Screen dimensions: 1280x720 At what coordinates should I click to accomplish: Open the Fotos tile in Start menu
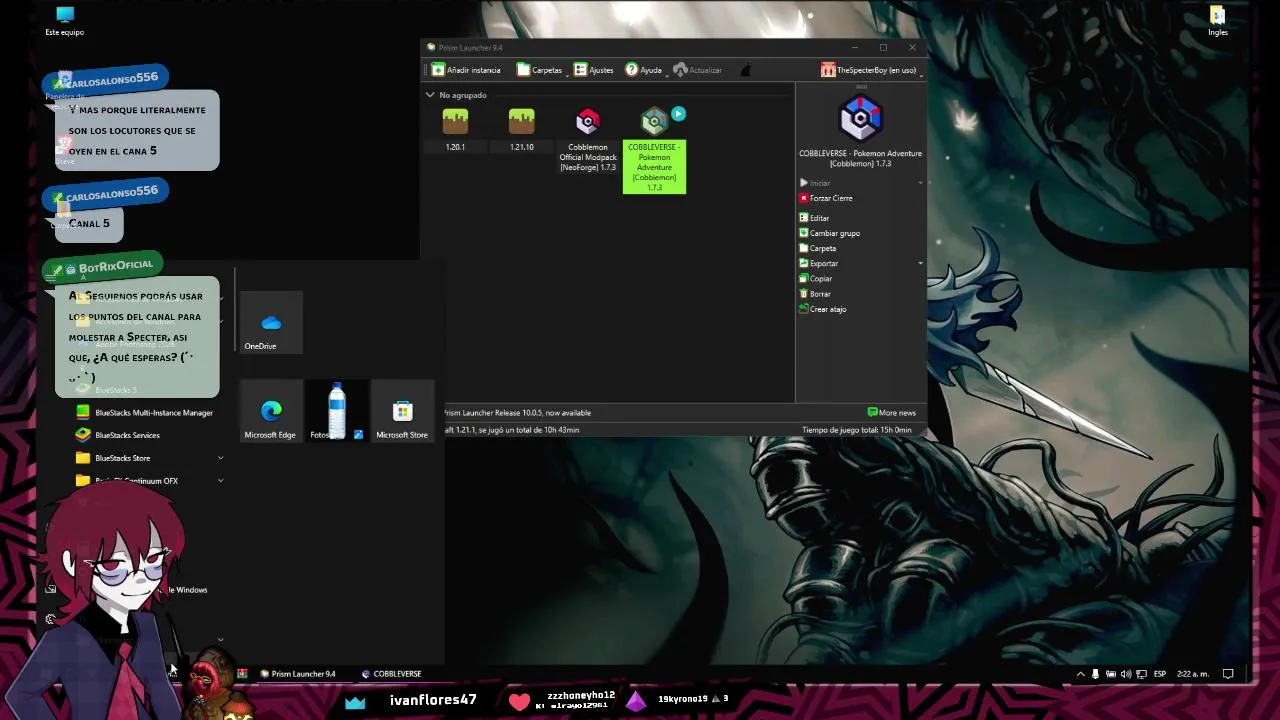coord(337,411)
